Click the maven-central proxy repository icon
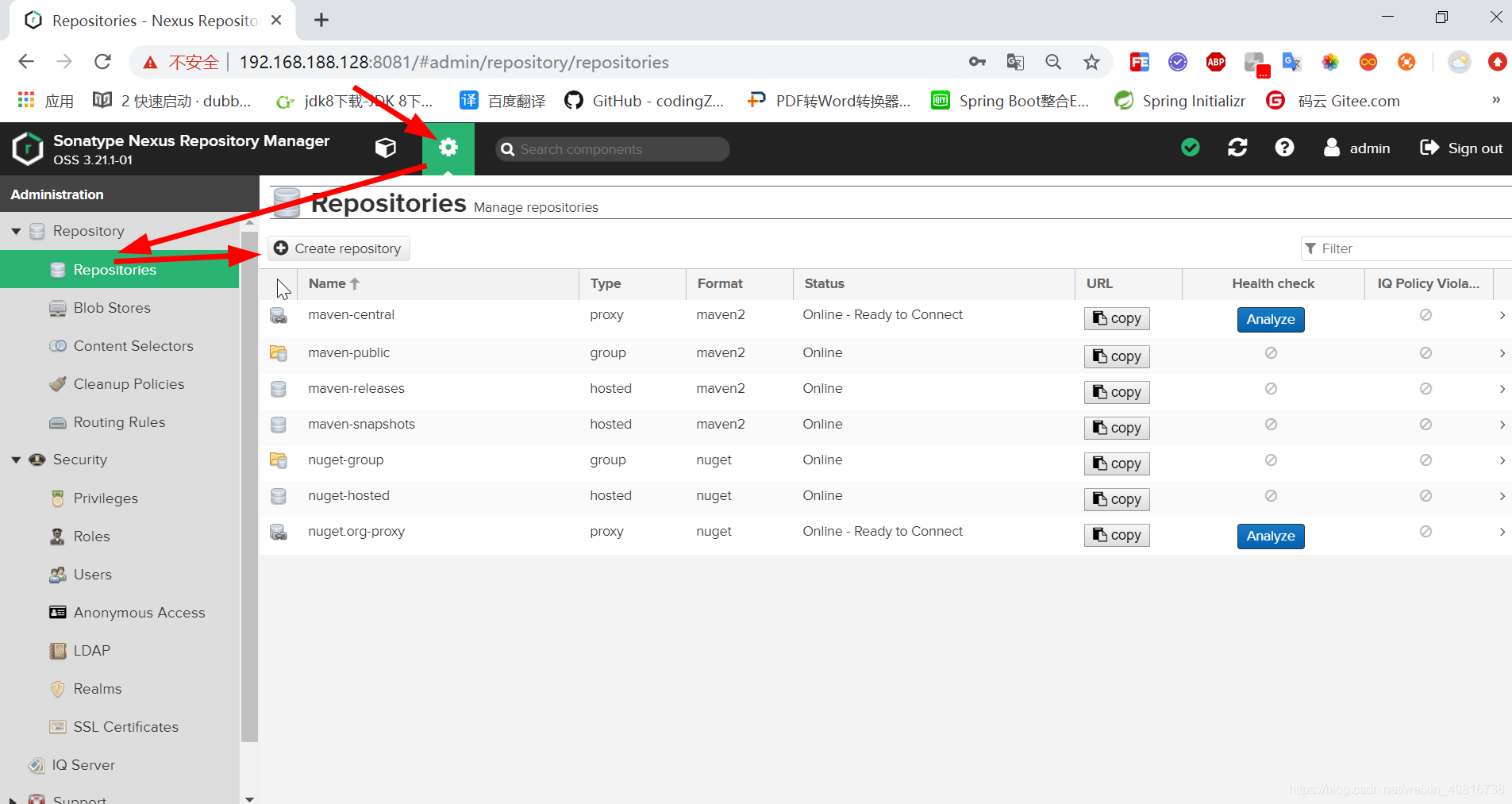1512x804 pixels. (x=279, y=316)
